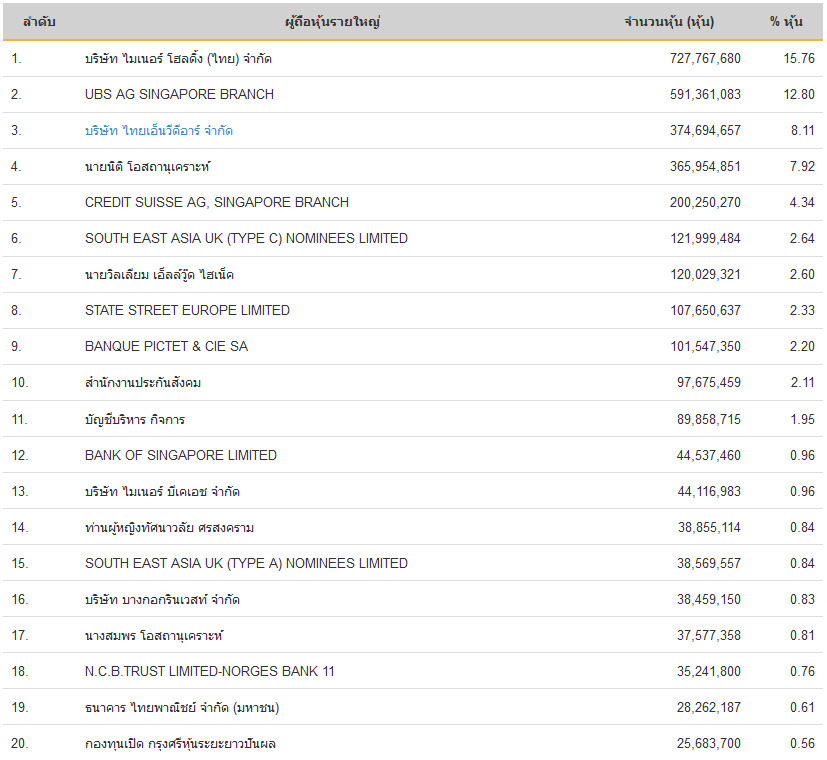Screen dimensions: 827x760
Task: Click percentage value 15.76
Action: [799, 59]
